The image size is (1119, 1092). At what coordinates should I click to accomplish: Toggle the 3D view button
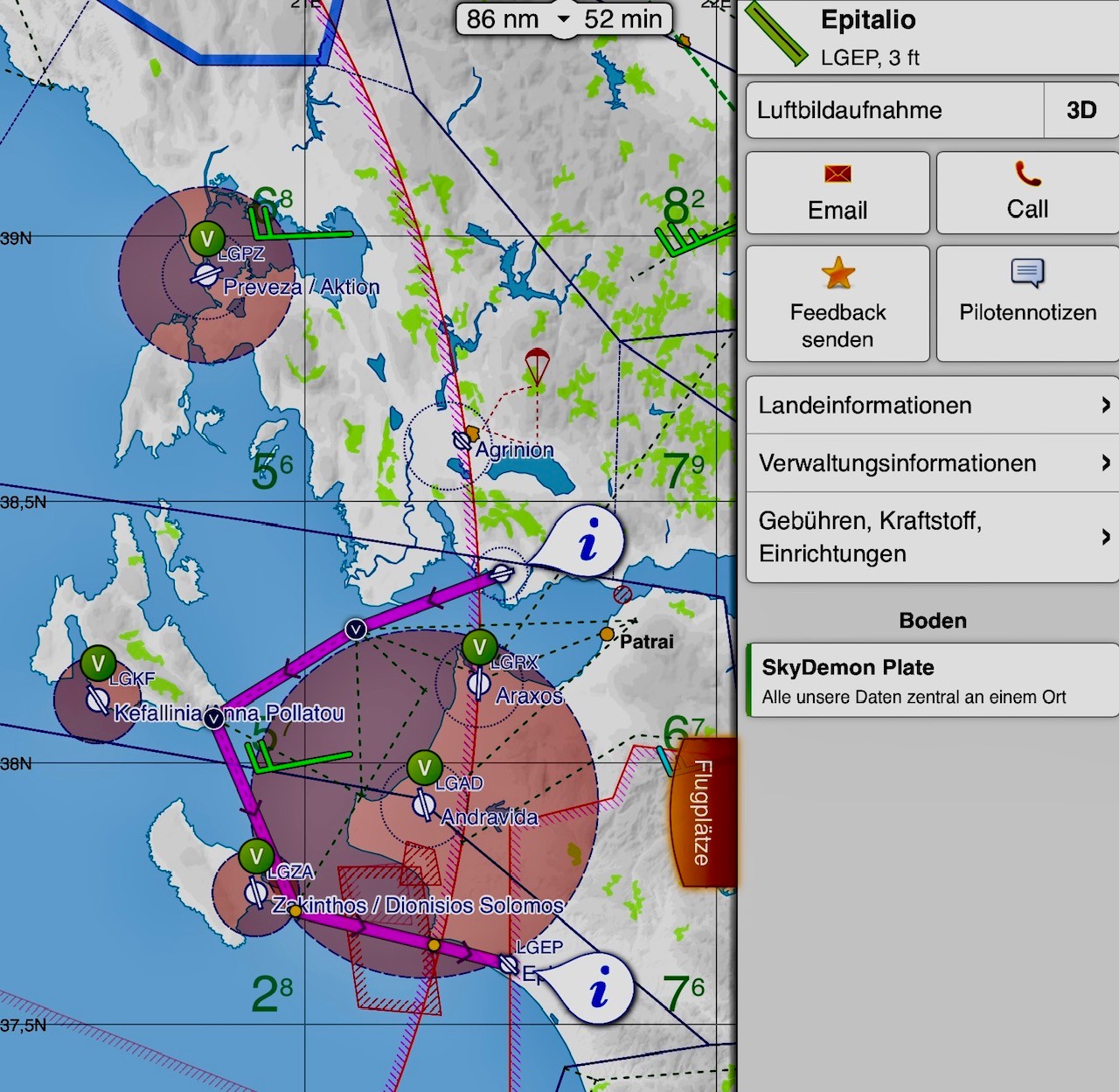(1081, 110)
